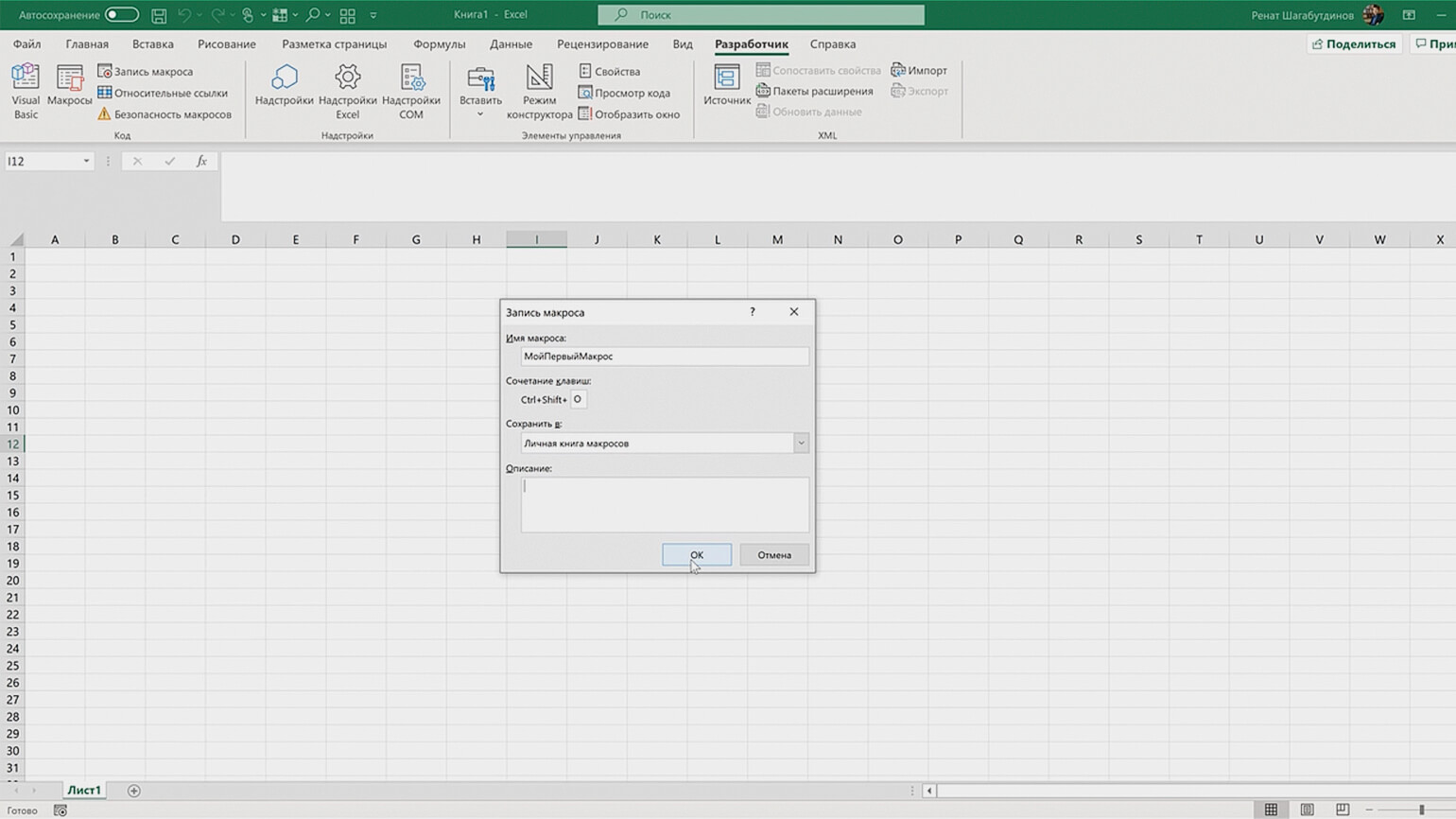Click the dialog help question mark
Viewport: 1456px width, 819px height.
[753, 312]
